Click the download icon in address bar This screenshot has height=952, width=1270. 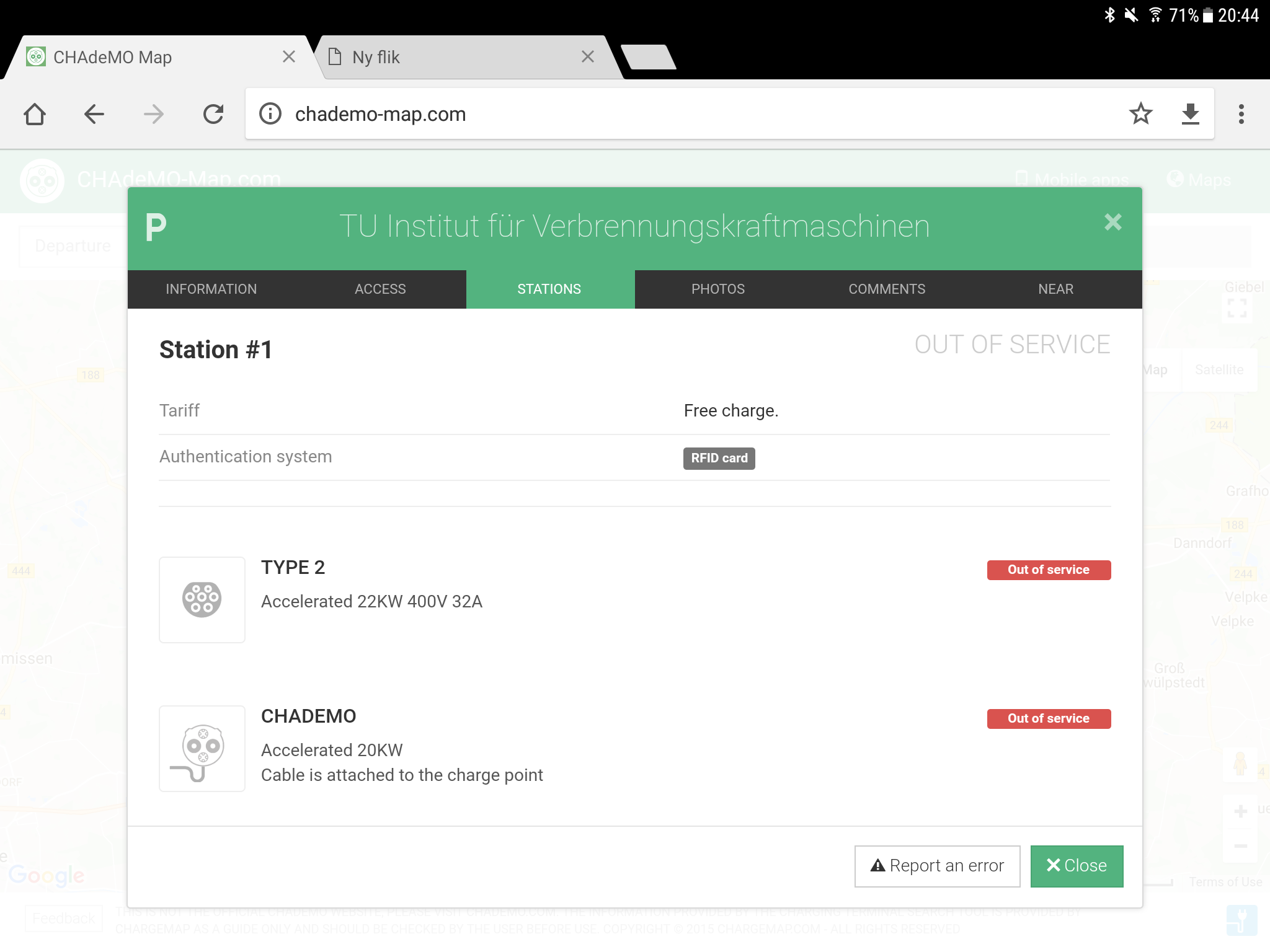coord(1190,114)
